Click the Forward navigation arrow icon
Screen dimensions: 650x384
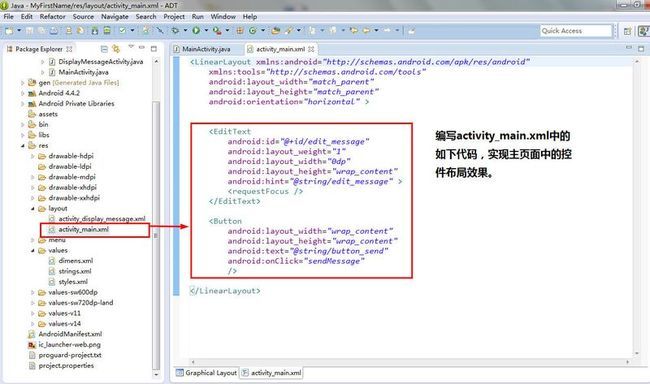pyautogui.click(x=387, y=30)
